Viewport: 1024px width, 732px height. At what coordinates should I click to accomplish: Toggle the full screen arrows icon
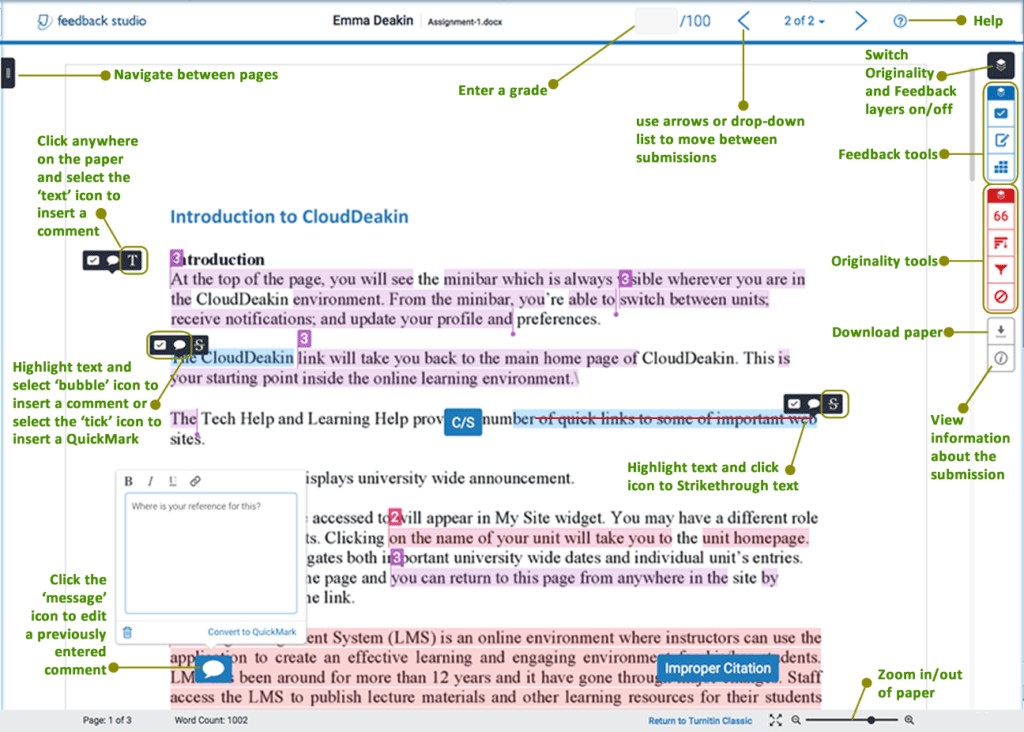(x=775, y=720)
